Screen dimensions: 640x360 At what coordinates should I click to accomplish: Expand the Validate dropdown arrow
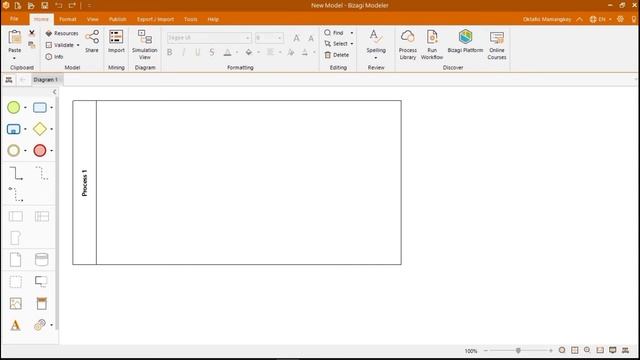pos(78,45)
